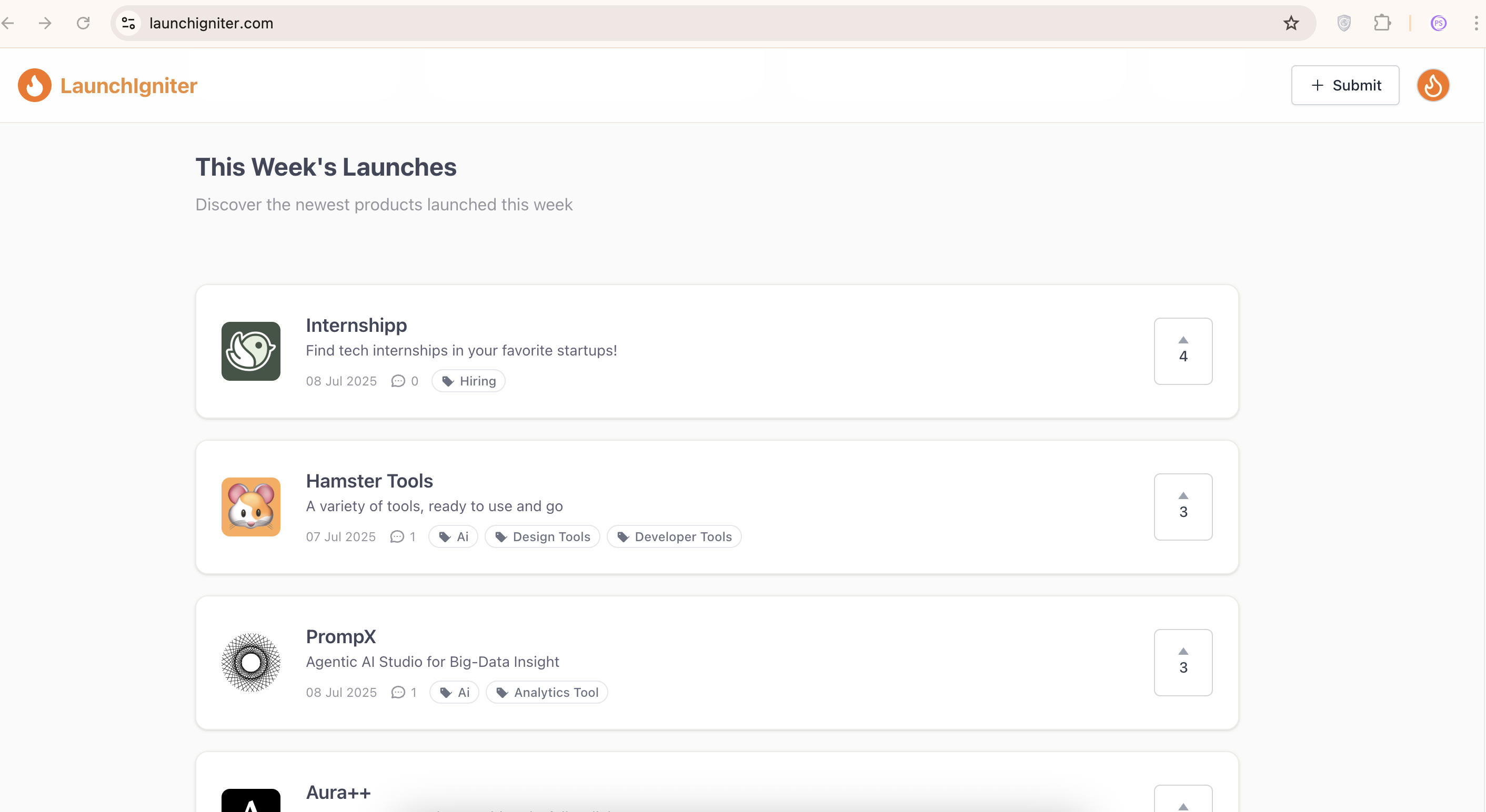The width and height of the screenshot is (1486, 812).
Task: Open the Extensions puzzle icon
Action: point(1382,23)
